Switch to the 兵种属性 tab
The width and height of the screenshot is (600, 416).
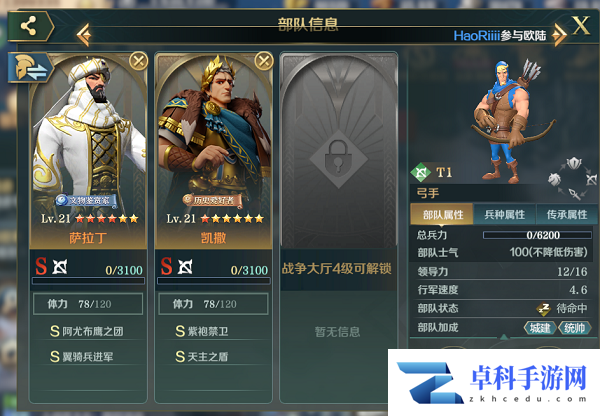[x=504, y=215]
